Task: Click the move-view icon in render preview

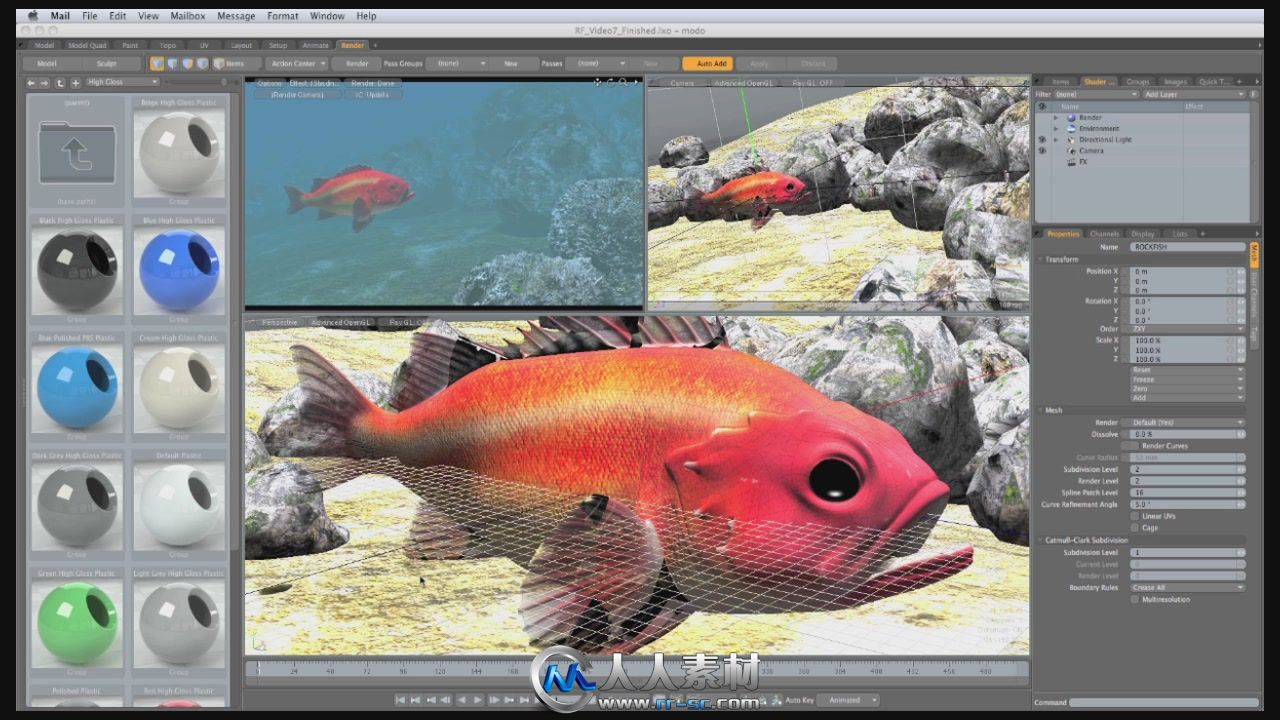Action: coord(598,82)
